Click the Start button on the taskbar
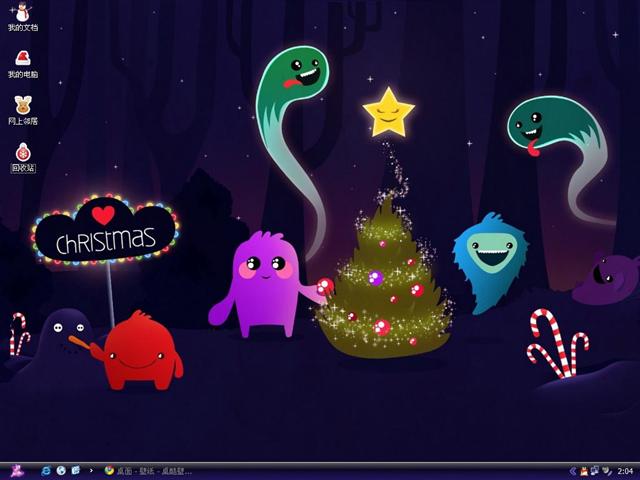This screenshot has height=480, width=640. tap(17, 471)
